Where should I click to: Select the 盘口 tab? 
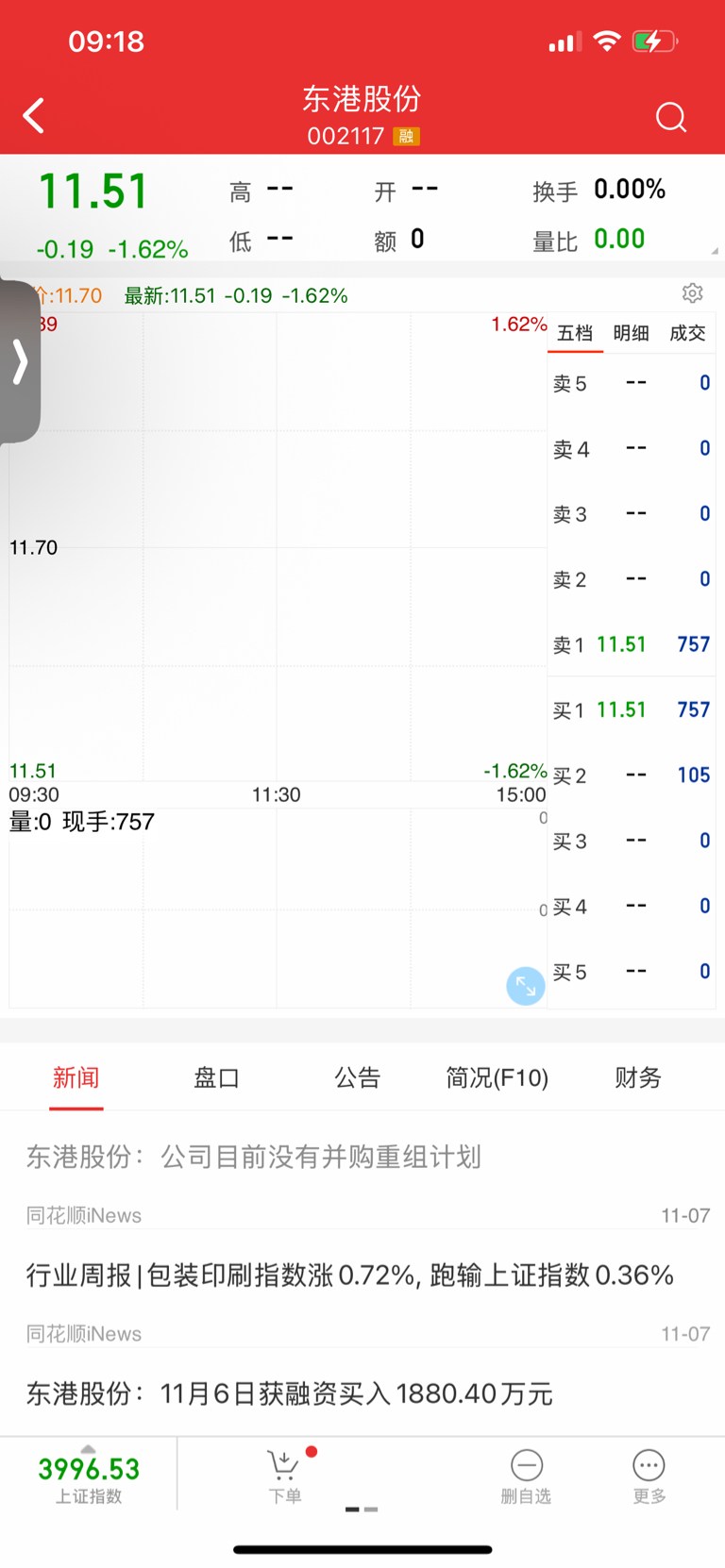tap(216, 1077)
